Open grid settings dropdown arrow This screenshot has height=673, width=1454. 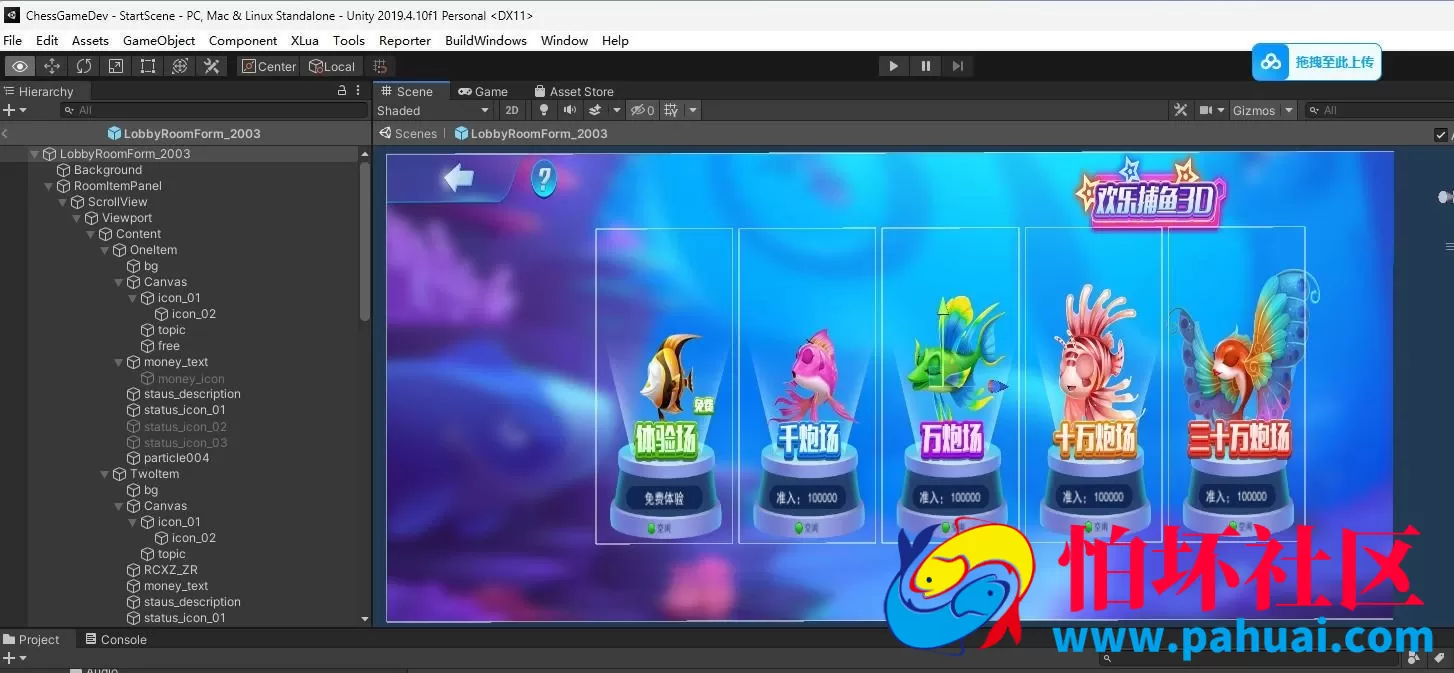692,110
